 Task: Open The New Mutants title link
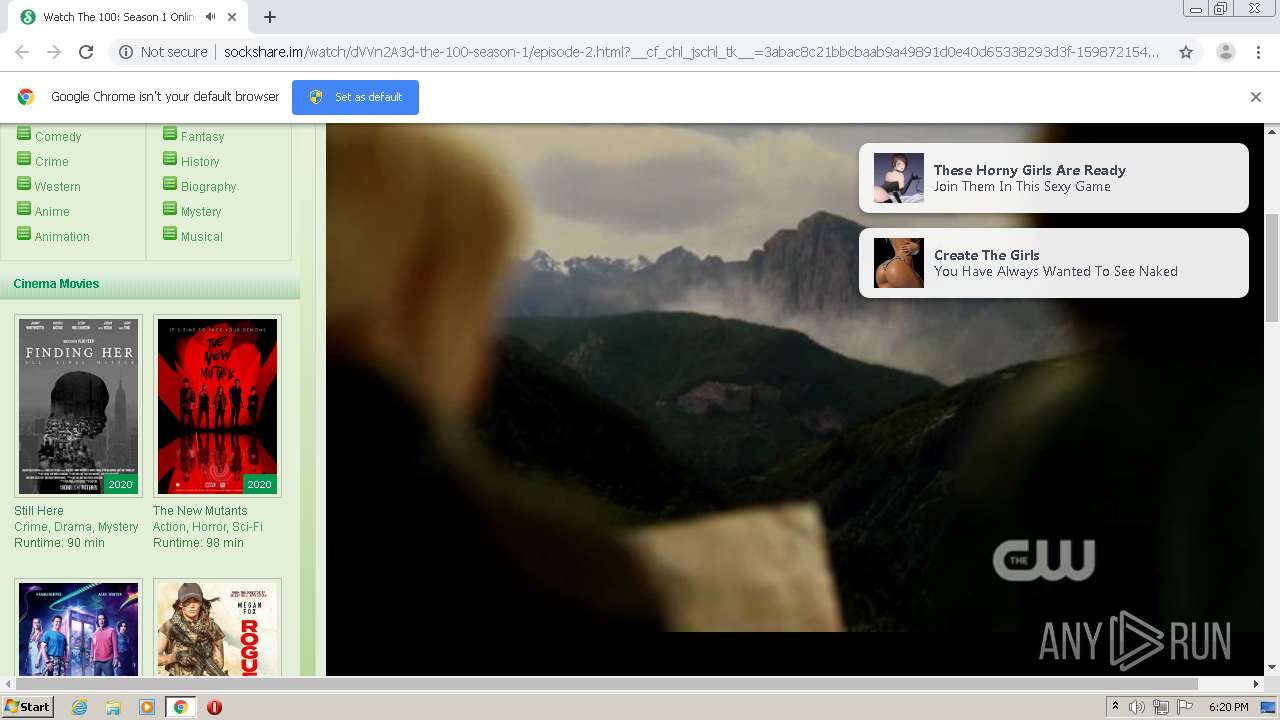200,511
